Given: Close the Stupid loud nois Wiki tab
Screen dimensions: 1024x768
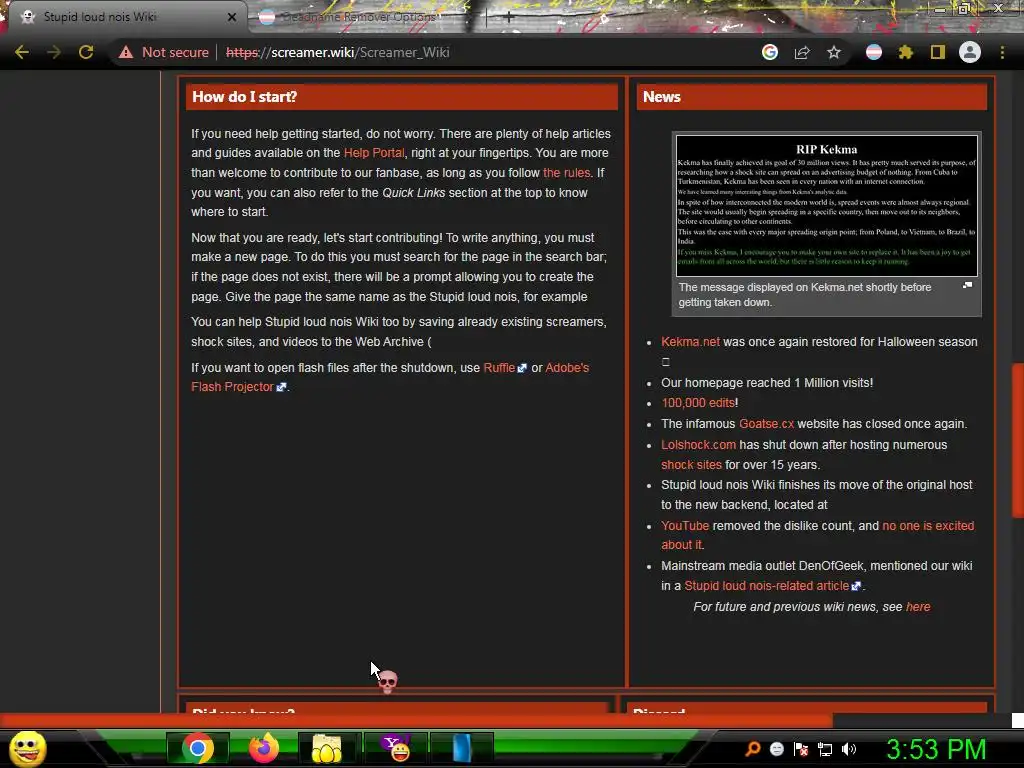Looking at the screenshot, I should (232, 17).
